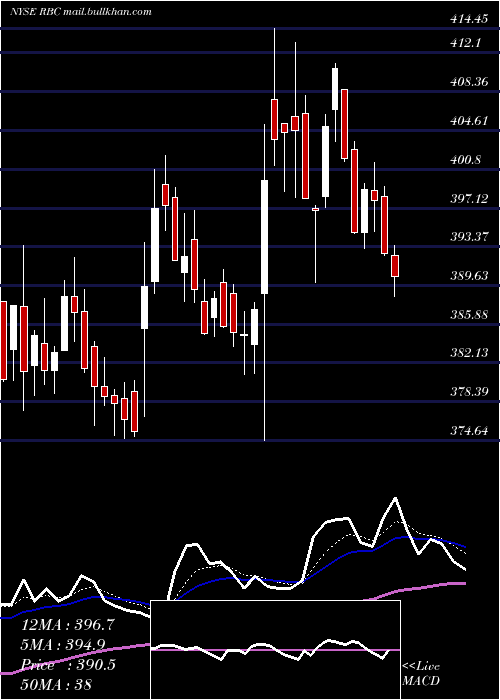The image size is (500, 700).
Task: Click the 5MA : 394.9 readout
Action: click(x=63, y=644)
